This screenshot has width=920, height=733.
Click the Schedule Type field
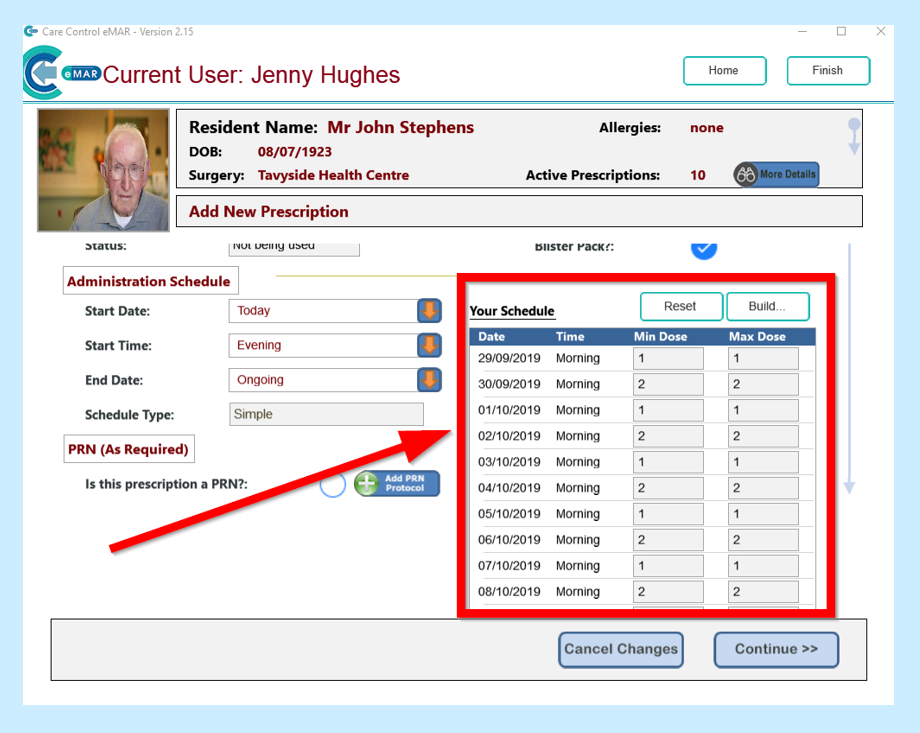[x=326, y=414]
